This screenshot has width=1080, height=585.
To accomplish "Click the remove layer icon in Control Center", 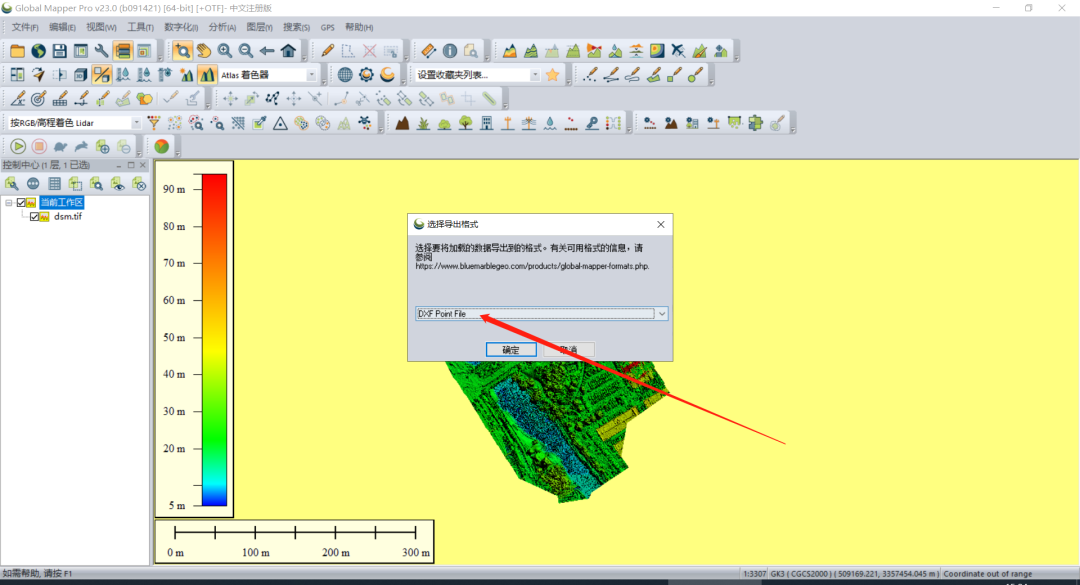I will click(139, 184).
